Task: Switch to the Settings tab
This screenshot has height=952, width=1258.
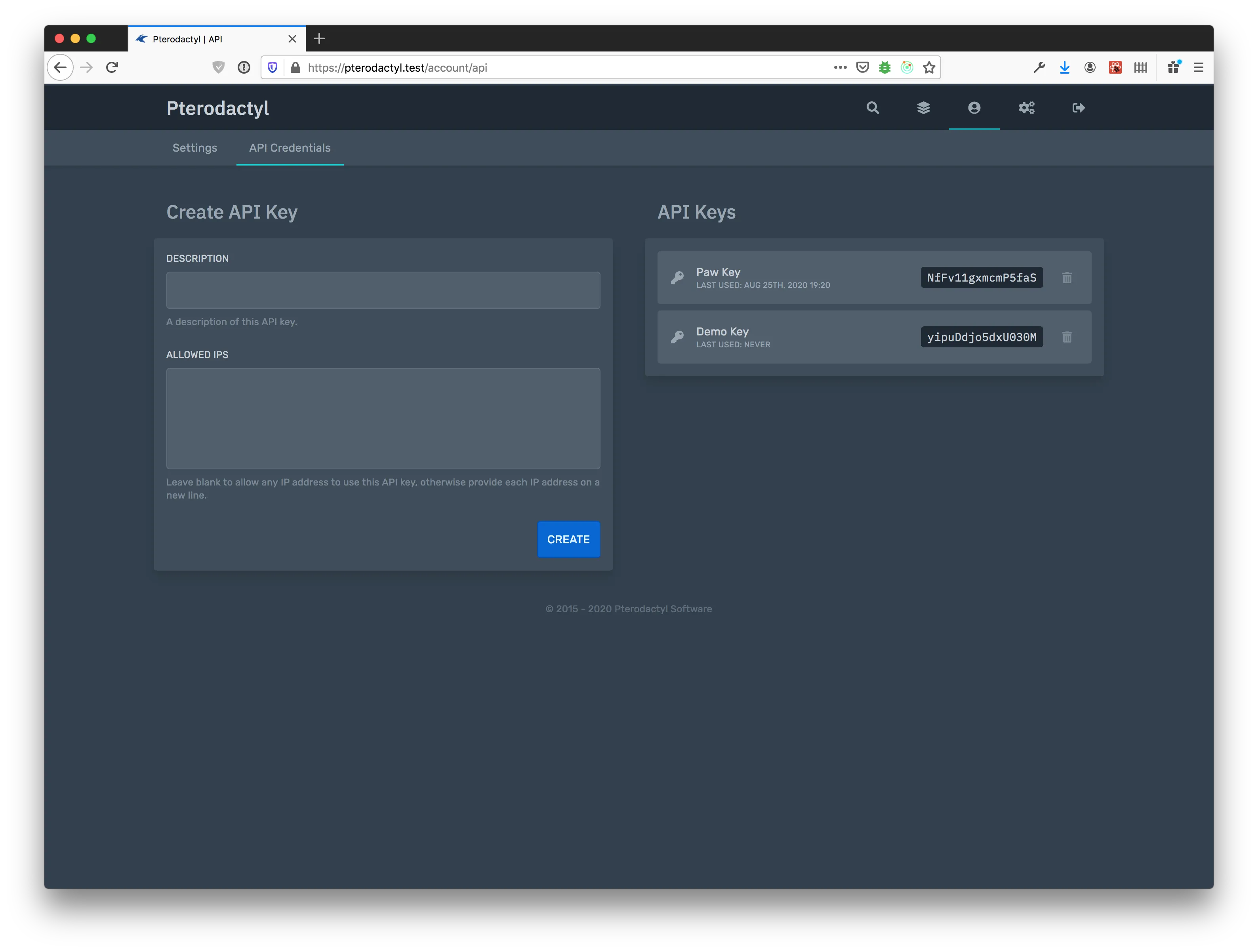Action: tap(194, 148)
